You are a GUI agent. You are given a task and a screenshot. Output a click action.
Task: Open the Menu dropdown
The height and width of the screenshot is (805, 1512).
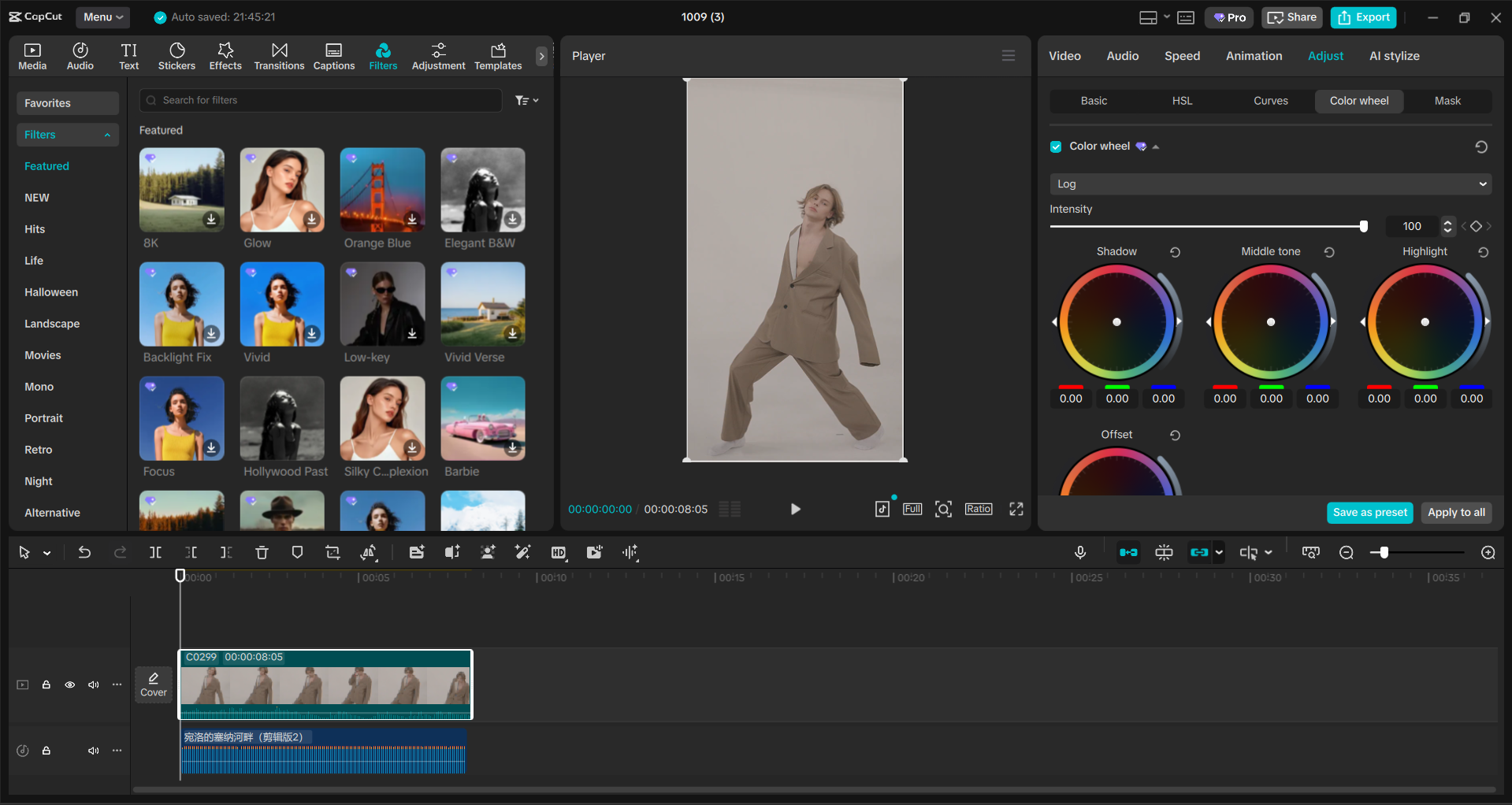tap(102, 17)
